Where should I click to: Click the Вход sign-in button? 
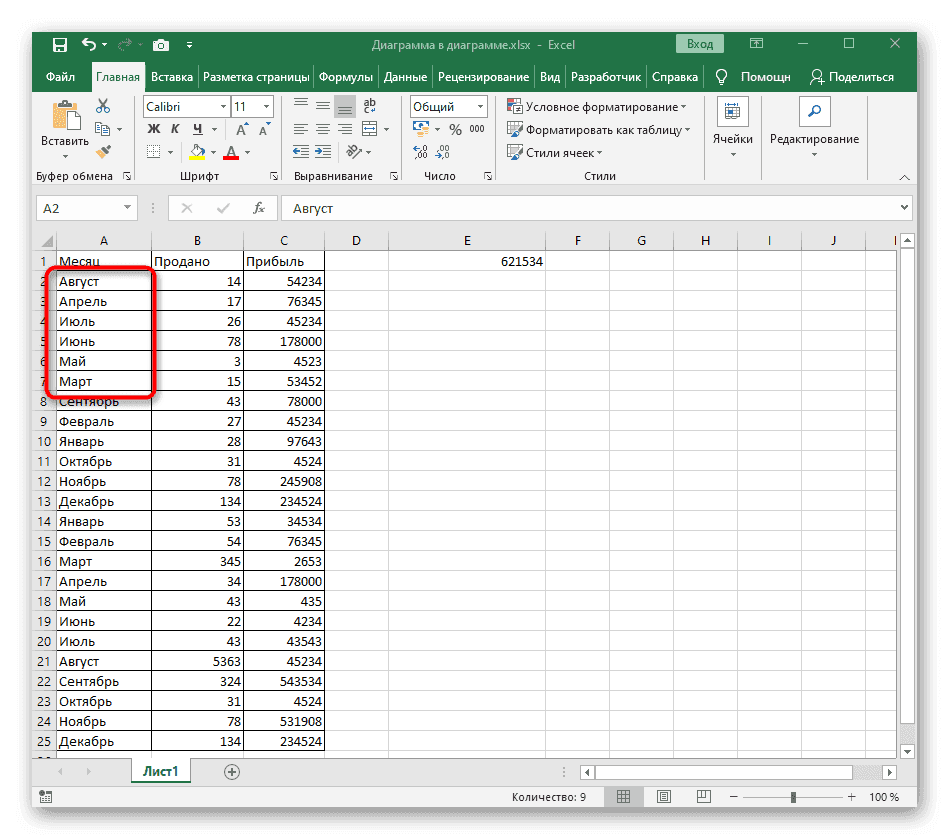[x=700, y=45]
